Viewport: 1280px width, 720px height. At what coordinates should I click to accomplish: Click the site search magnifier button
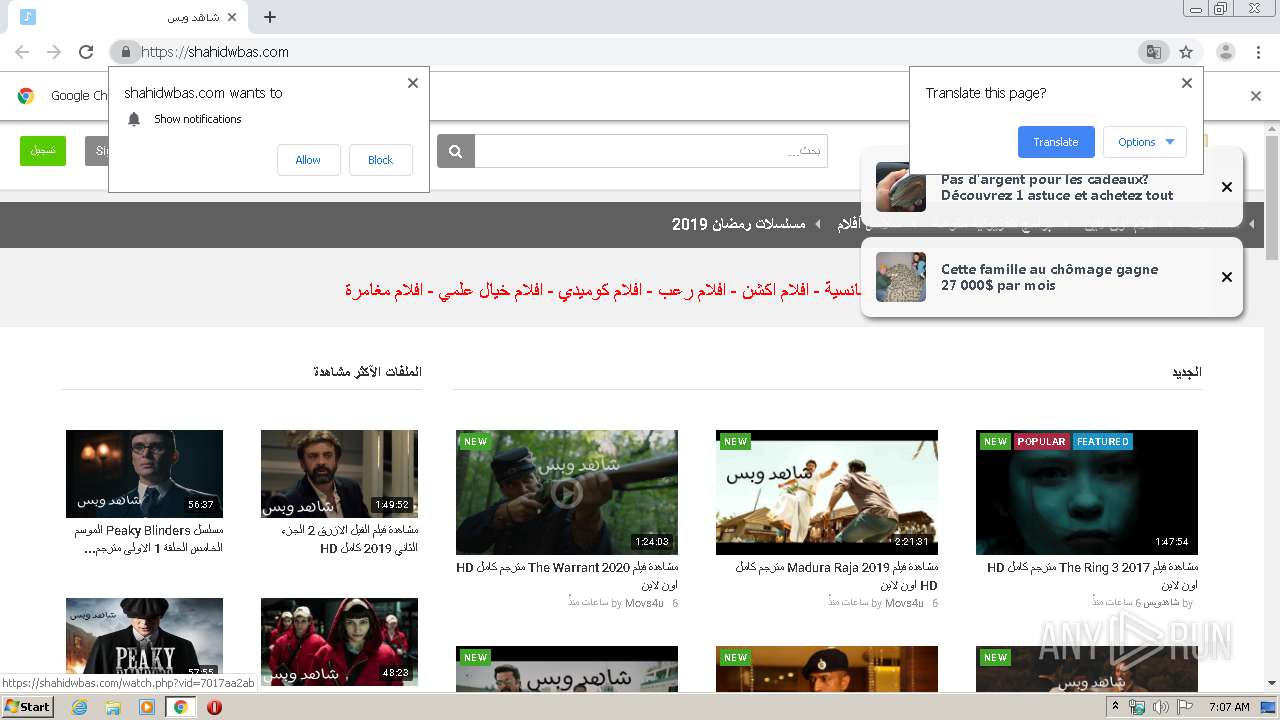pos(456,151)
